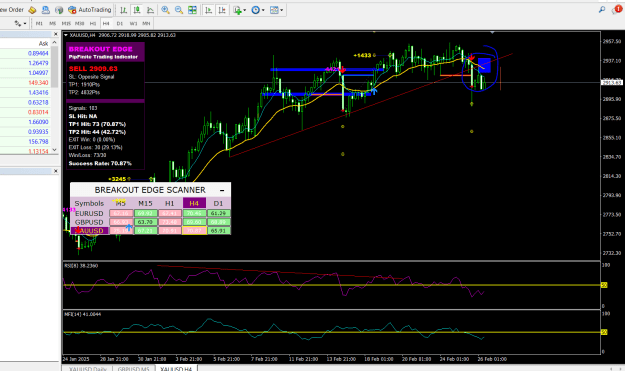
Task: Minimize the Breakout Edge Scanner panel
Action: pos(222,190)
